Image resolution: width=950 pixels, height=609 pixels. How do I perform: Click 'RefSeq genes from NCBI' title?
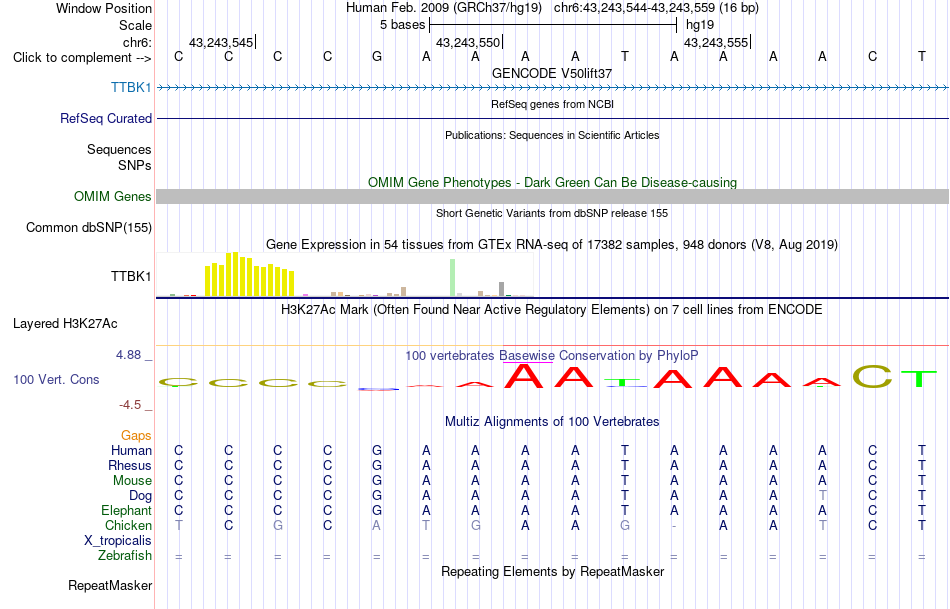pos(552,104)
